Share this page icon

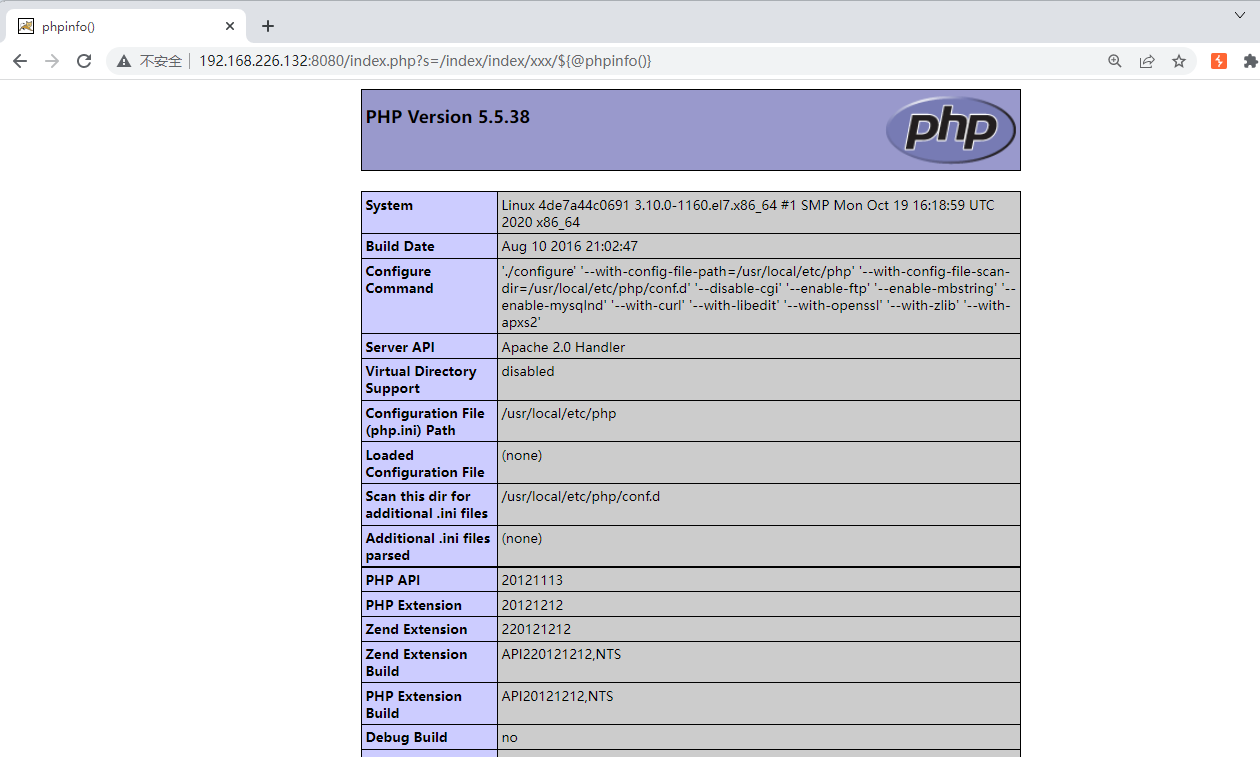pos(1147,61)
